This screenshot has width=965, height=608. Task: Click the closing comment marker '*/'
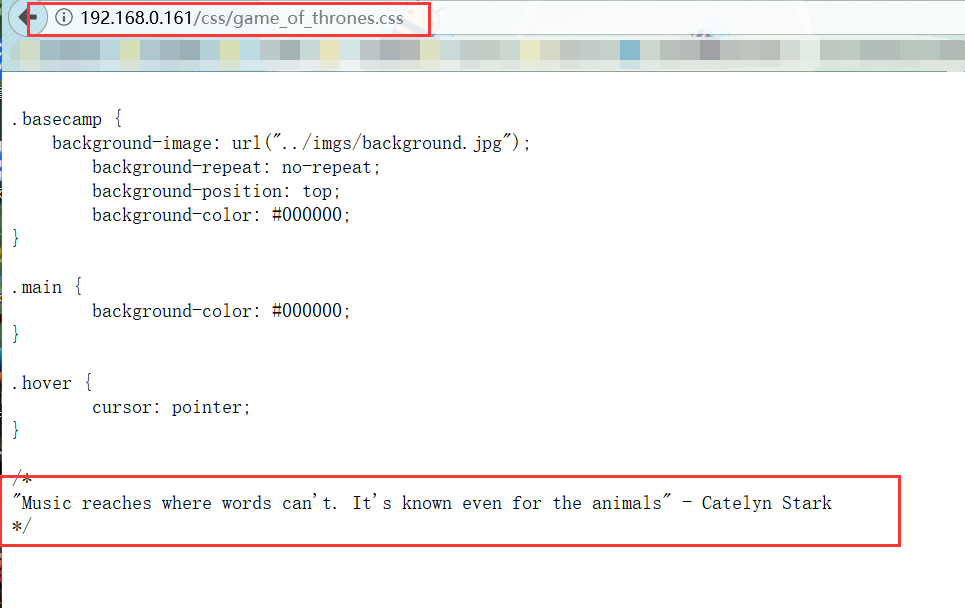pos(21,526)
